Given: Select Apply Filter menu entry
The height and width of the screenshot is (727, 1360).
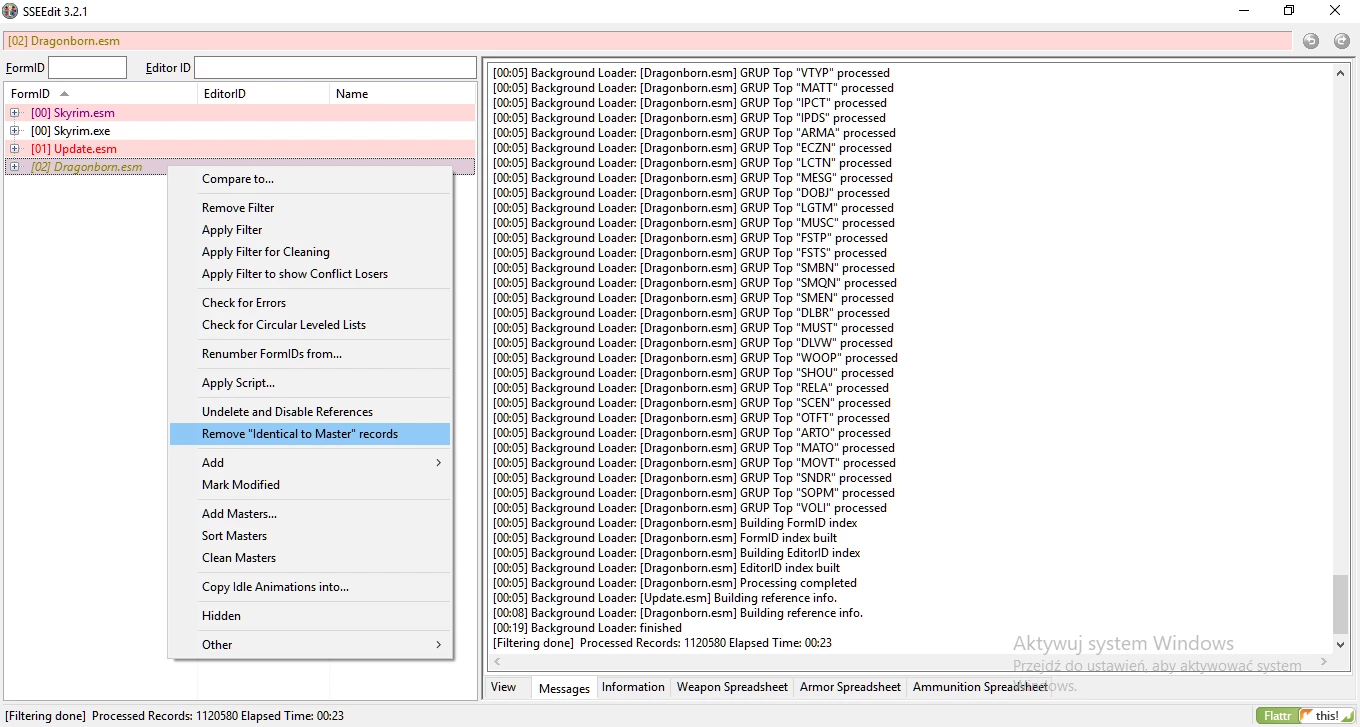Looking at the screenshot, I should tap(310, 230).
